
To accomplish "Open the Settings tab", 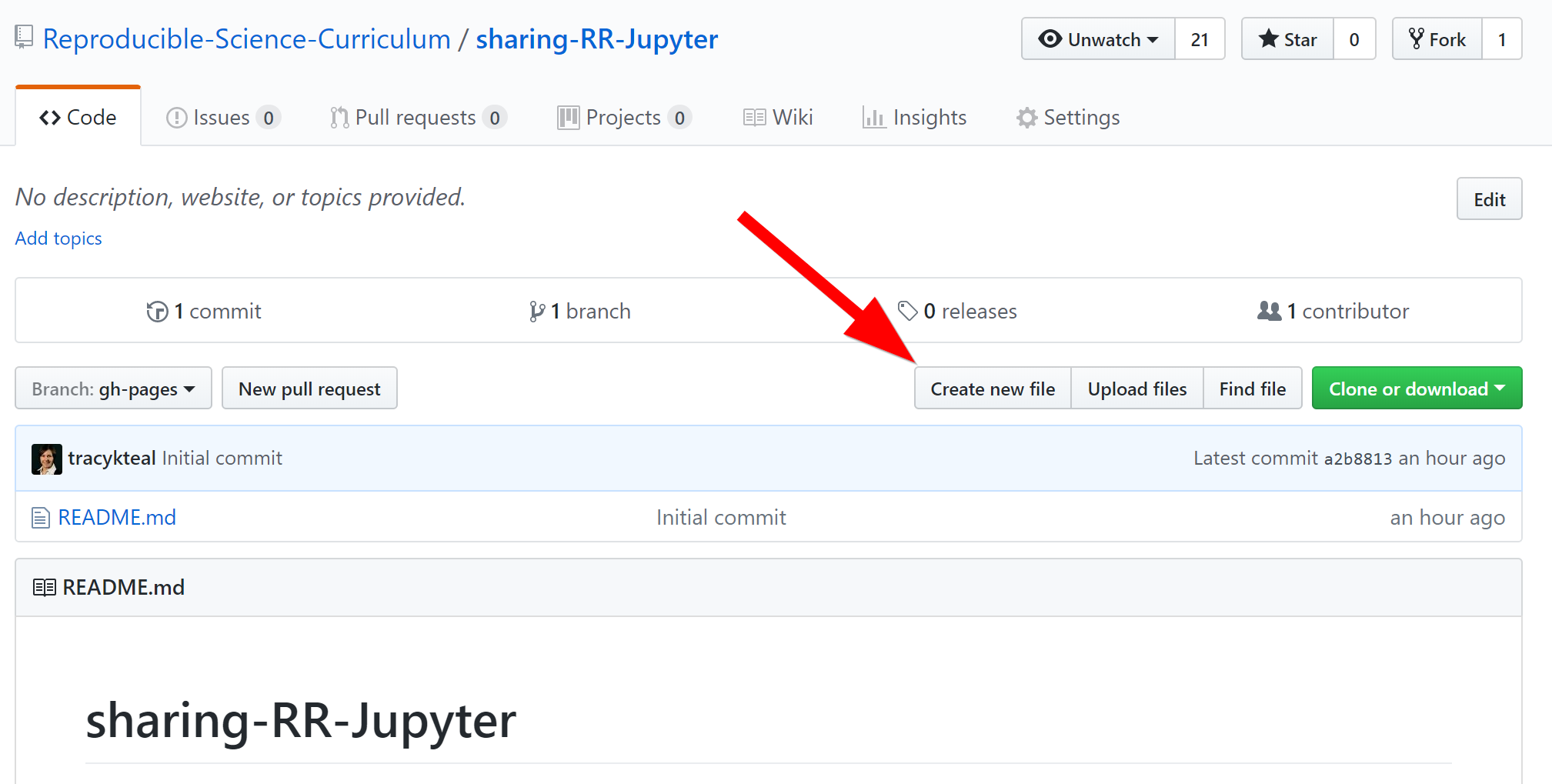I will pyautogui.click(x=1068, y=117).
